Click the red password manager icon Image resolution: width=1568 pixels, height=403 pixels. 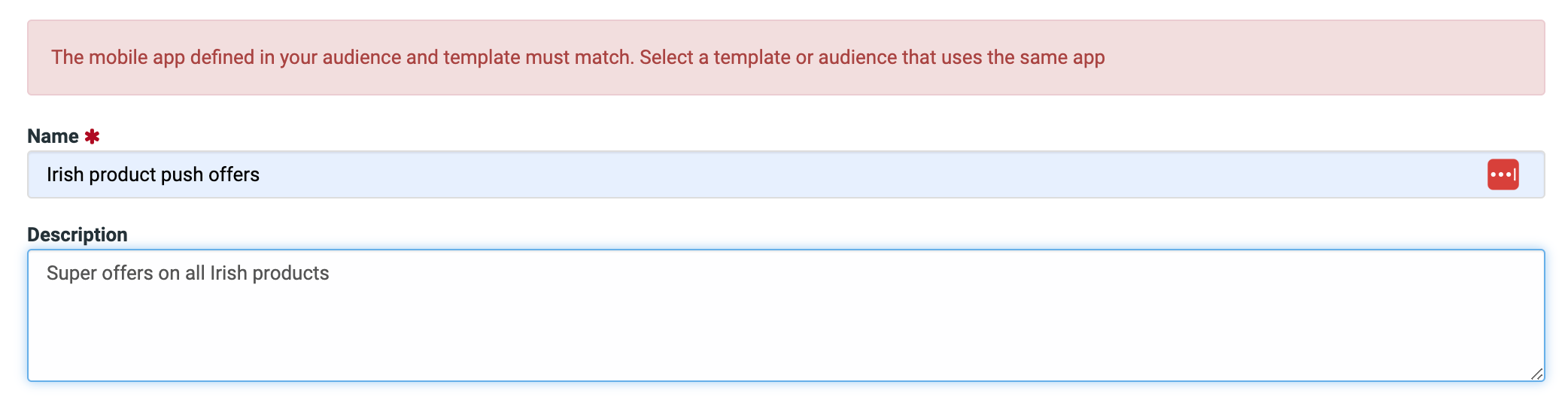click(1503, 174)
